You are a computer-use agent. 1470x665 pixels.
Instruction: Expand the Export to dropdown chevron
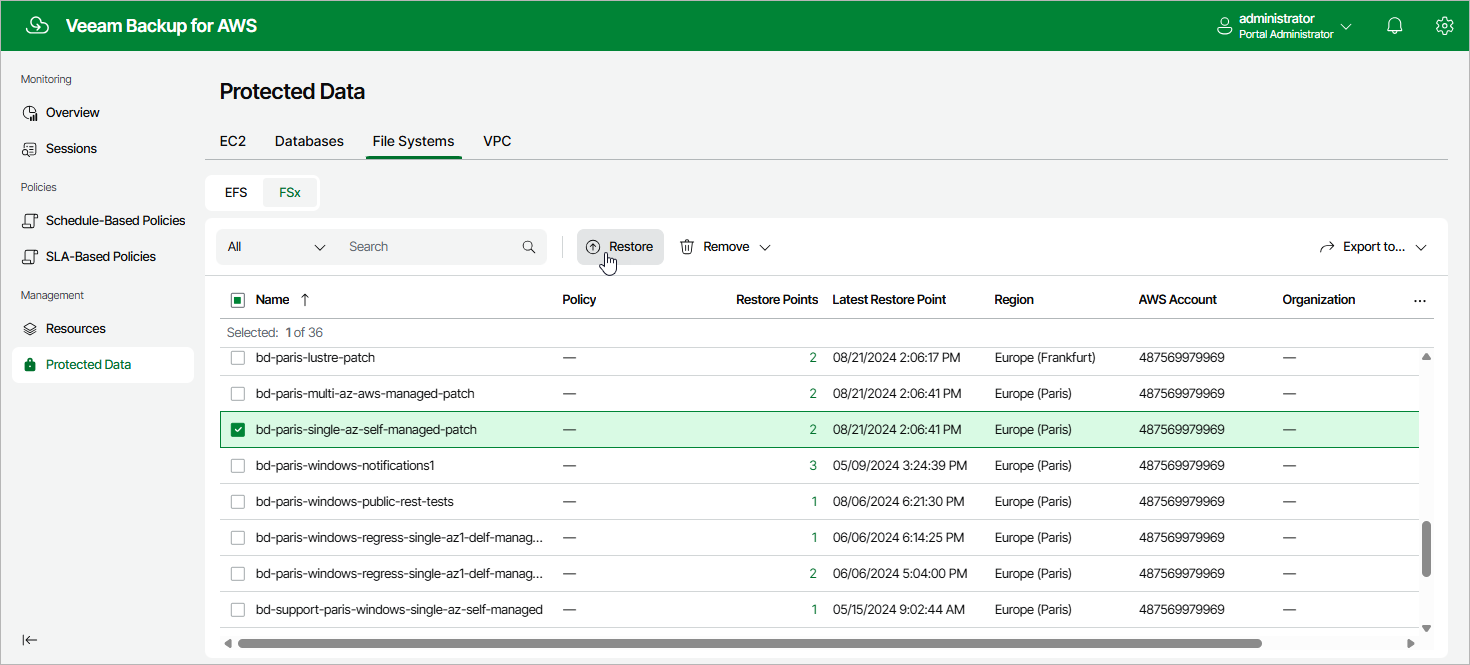[x=1421, y=247]
